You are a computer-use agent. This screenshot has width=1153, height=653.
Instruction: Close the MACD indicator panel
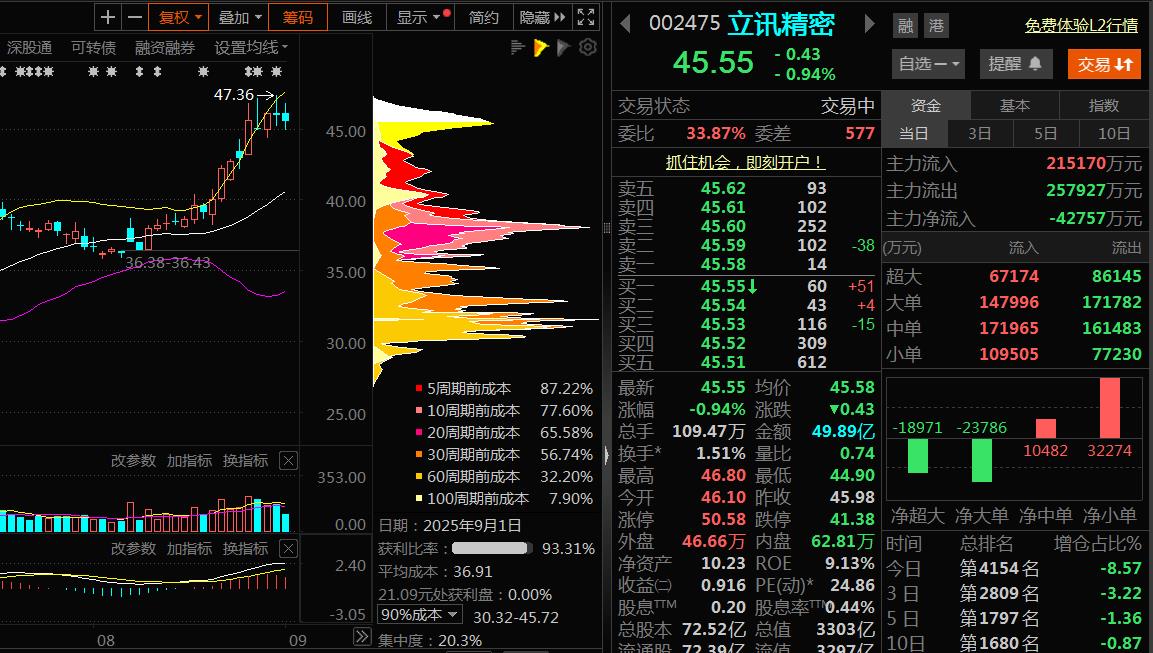(288, 549)
